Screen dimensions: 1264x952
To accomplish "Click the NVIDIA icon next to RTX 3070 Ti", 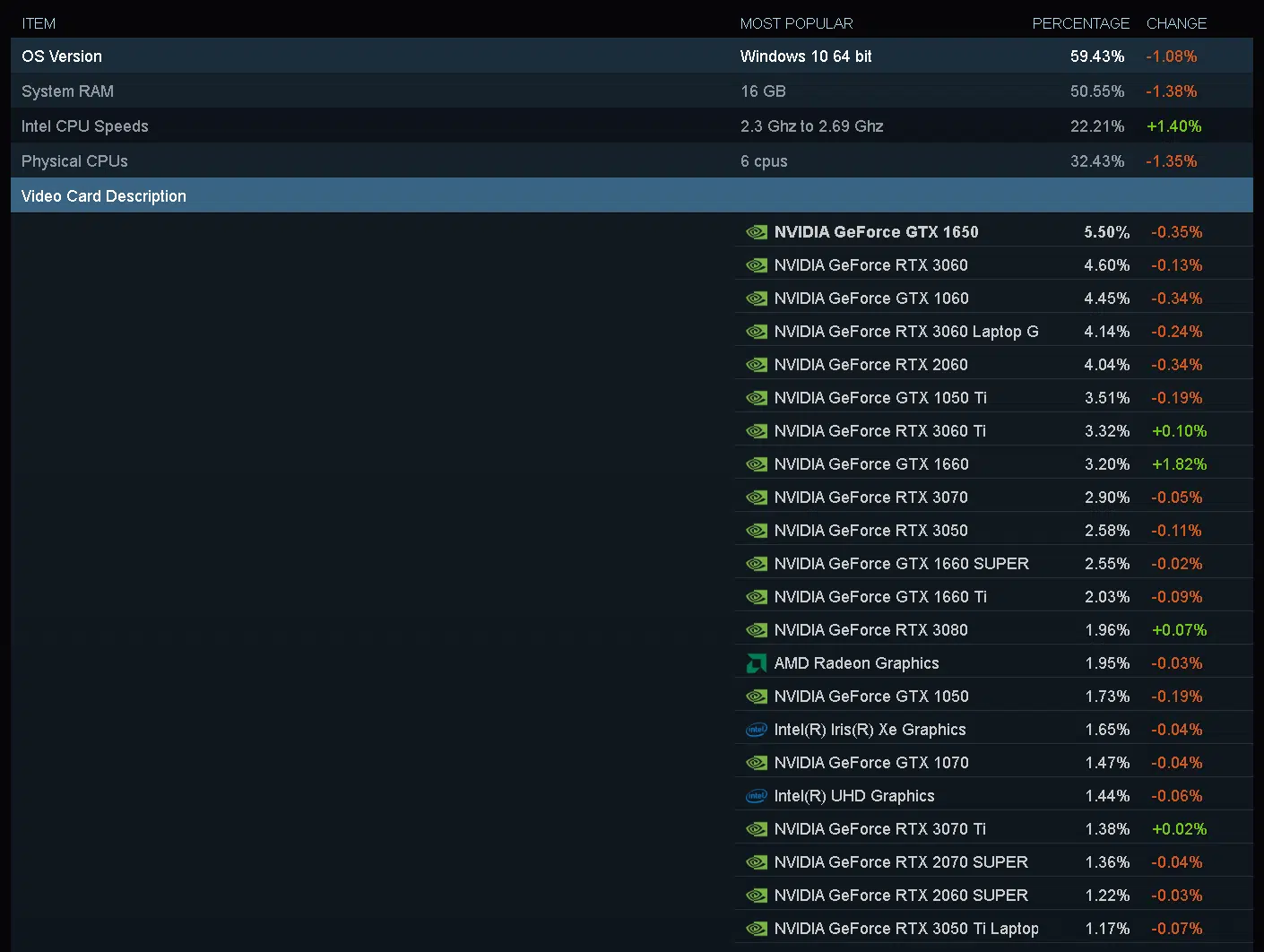I will click(757, 829).
